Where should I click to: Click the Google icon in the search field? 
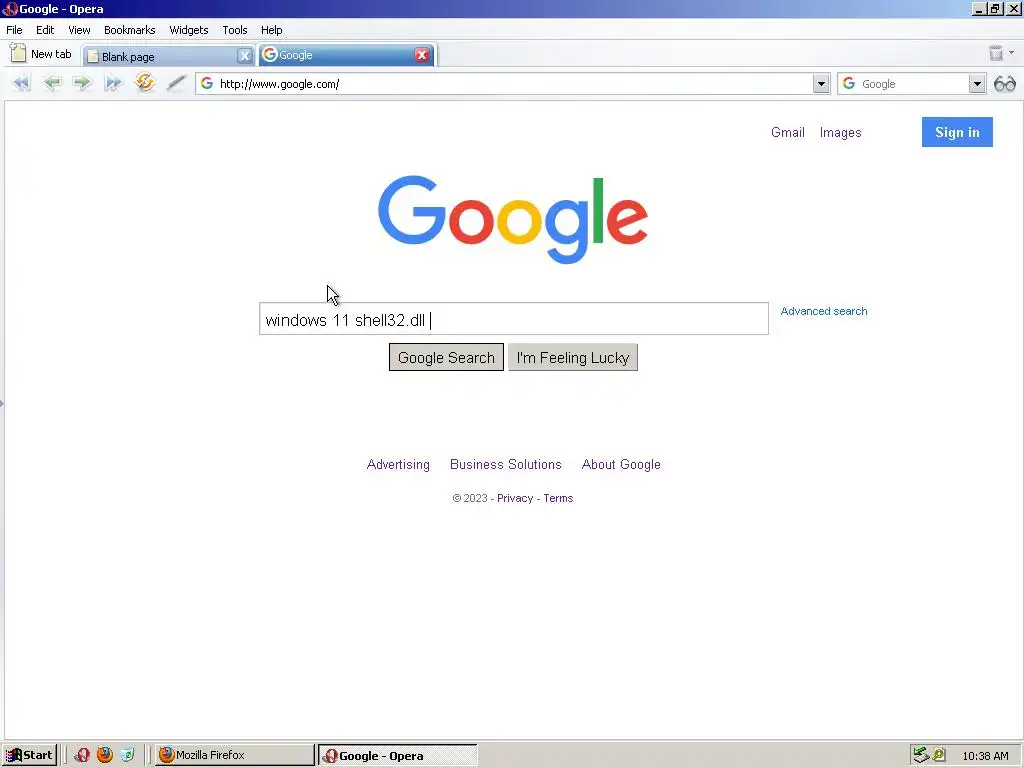[849, 84]
